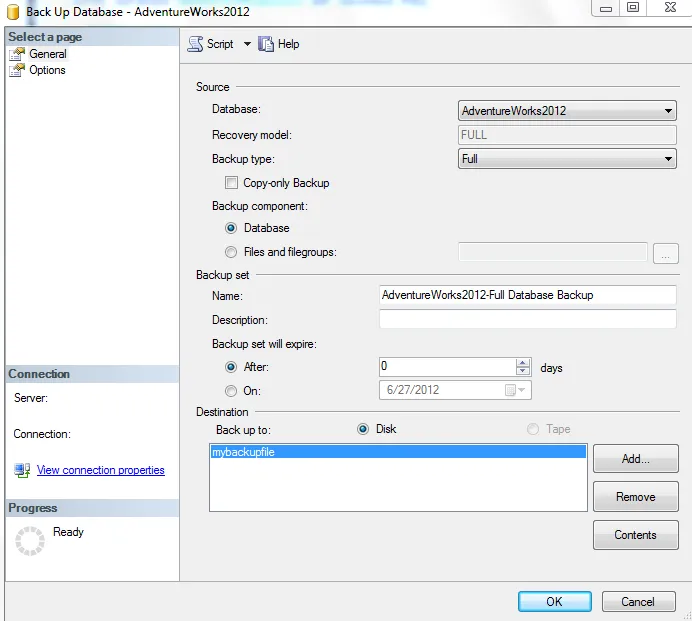Select the Database backup component radio

tap(231, 228)
